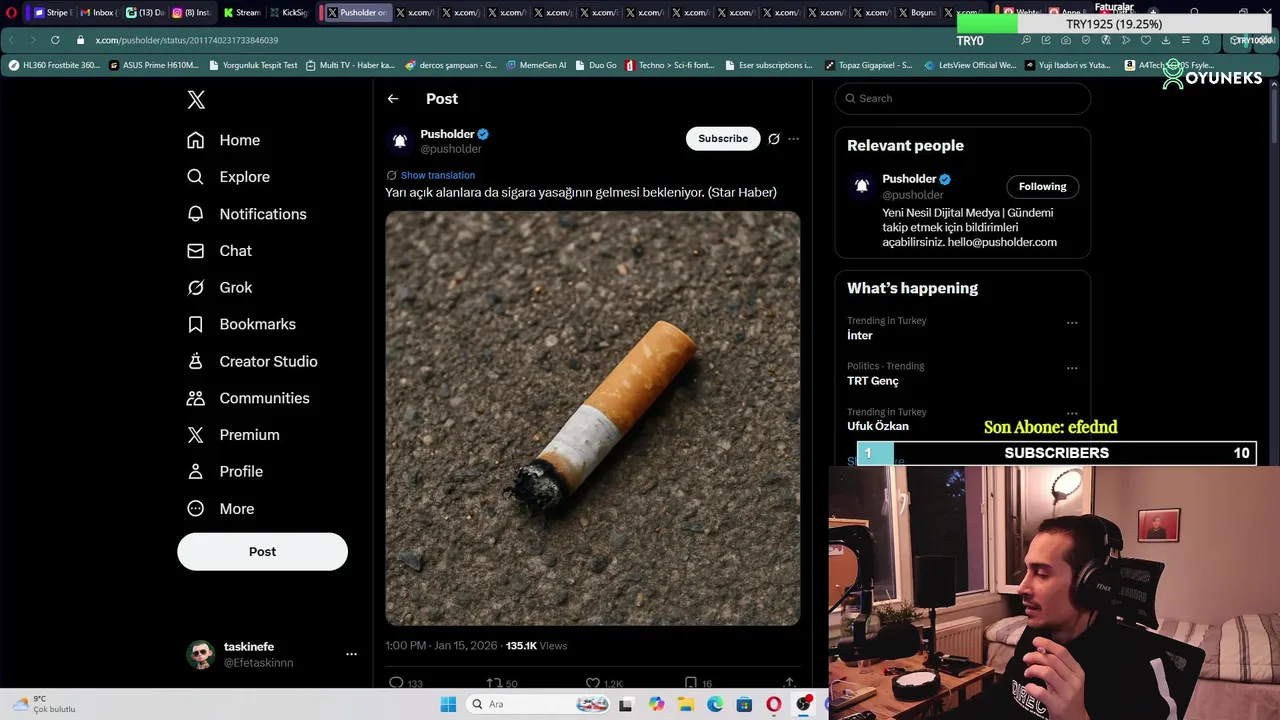Open the Duo Go bookmark
The height and width of the screenshot is (720, 1280).
point(596,65)
